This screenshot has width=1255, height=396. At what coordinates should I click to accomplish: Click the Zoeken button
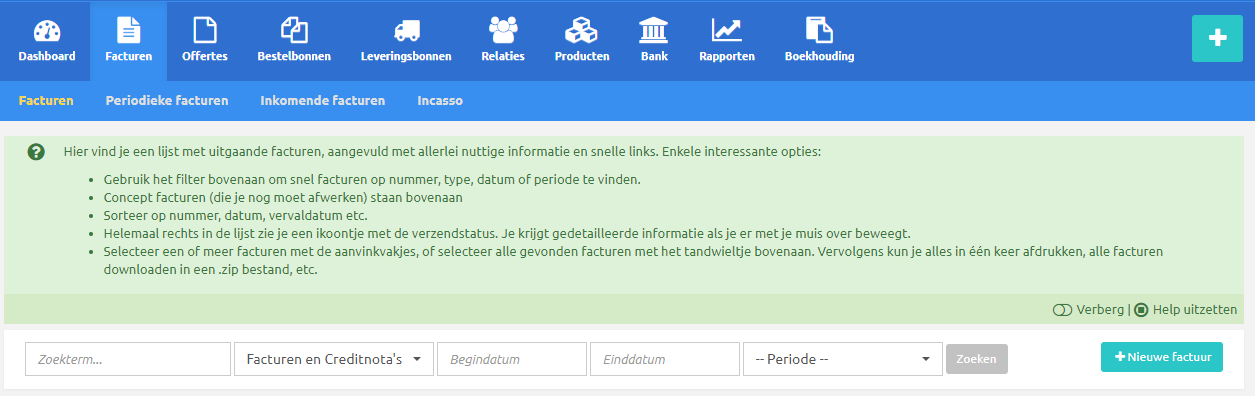pos(977,359)
